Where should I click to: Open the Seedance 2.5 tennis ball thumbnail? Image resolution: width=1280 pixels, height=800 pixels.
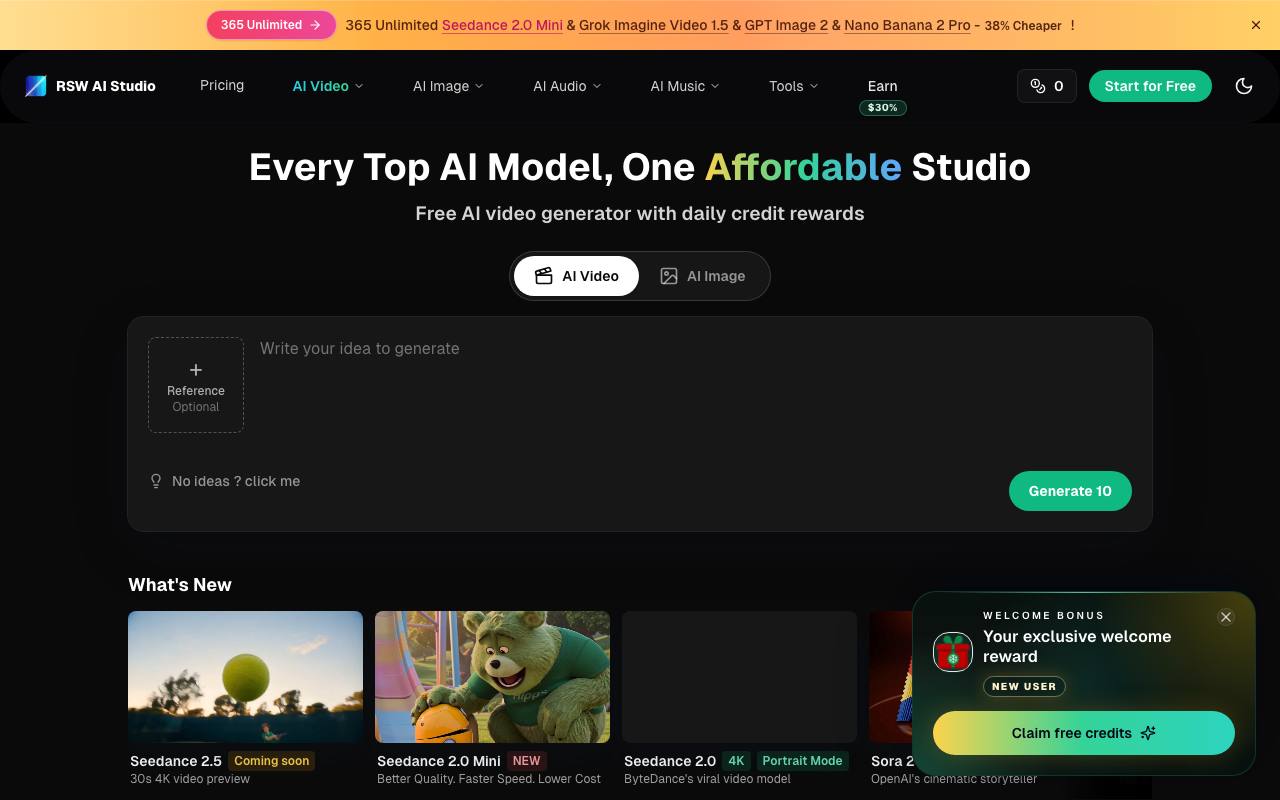click(245, 677)
